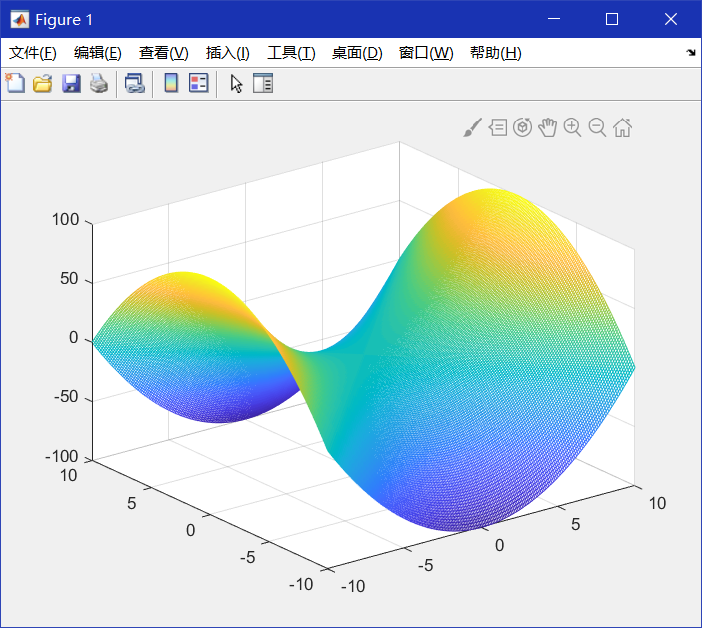Click the yellow peak of the surface plot
The image size is (702, 628).
pos(490,195)
